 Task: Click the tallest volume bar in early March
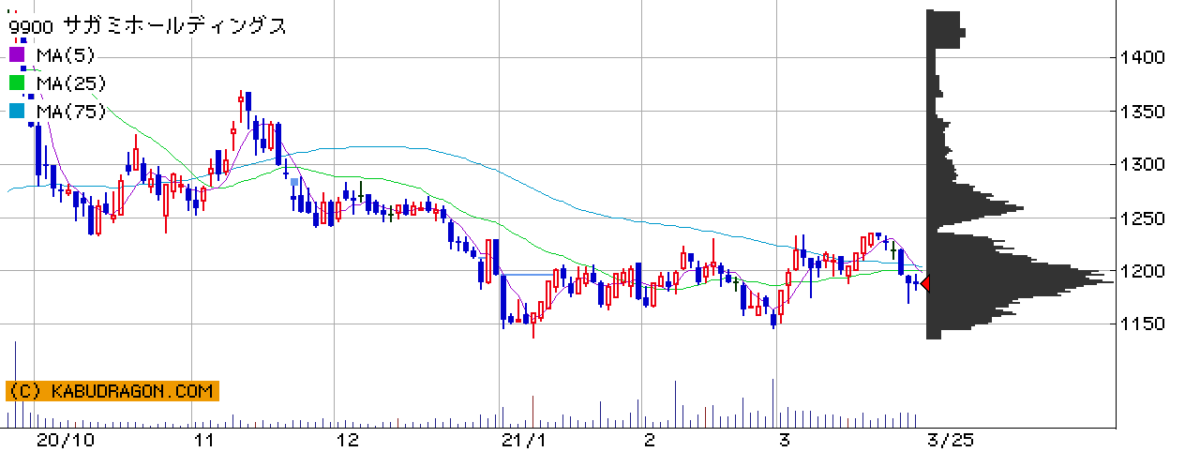[773, 403]
